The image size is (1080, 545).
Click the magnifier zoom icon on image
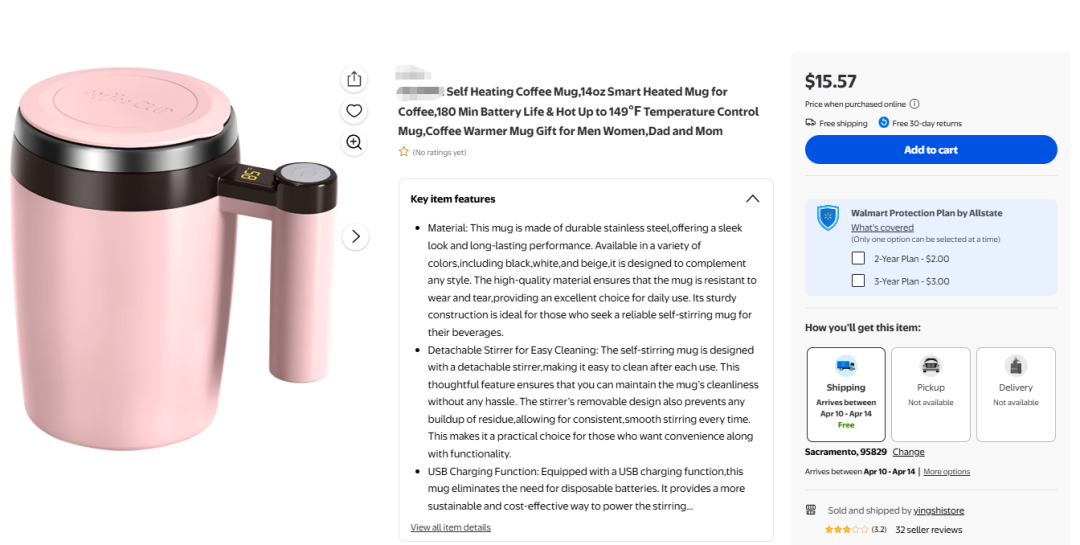pos(354,143)
